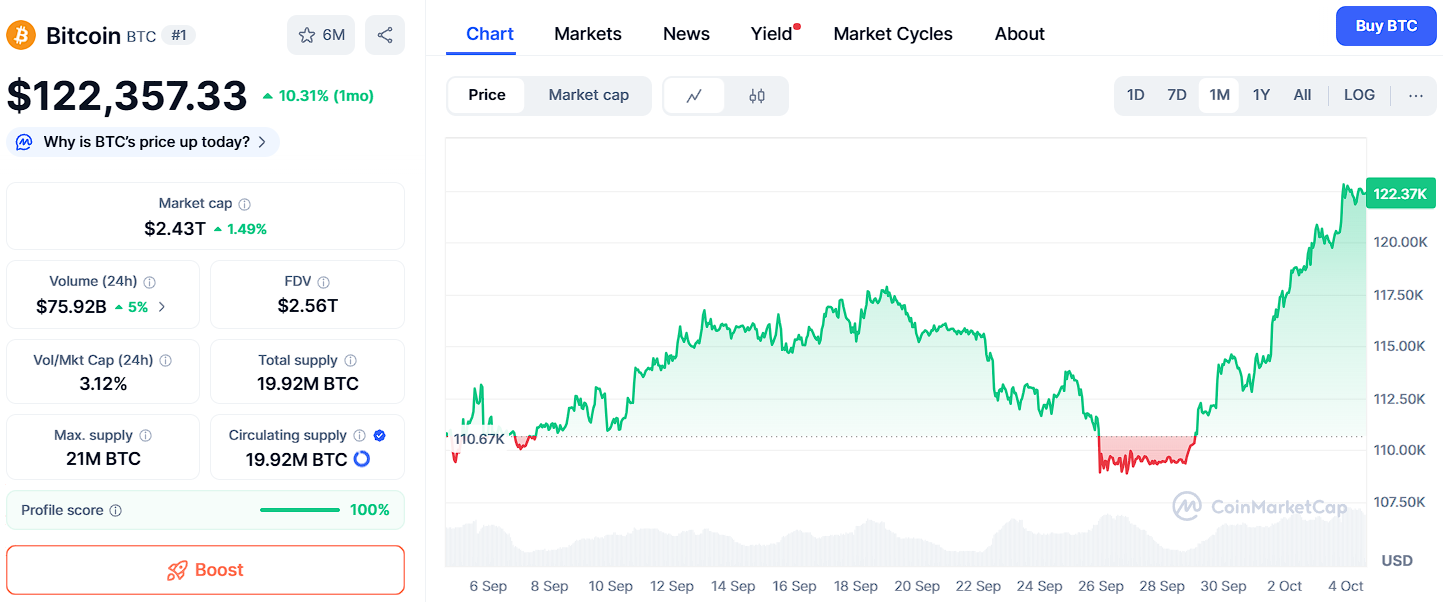Click the Profile score progress bar

[299, 510]
